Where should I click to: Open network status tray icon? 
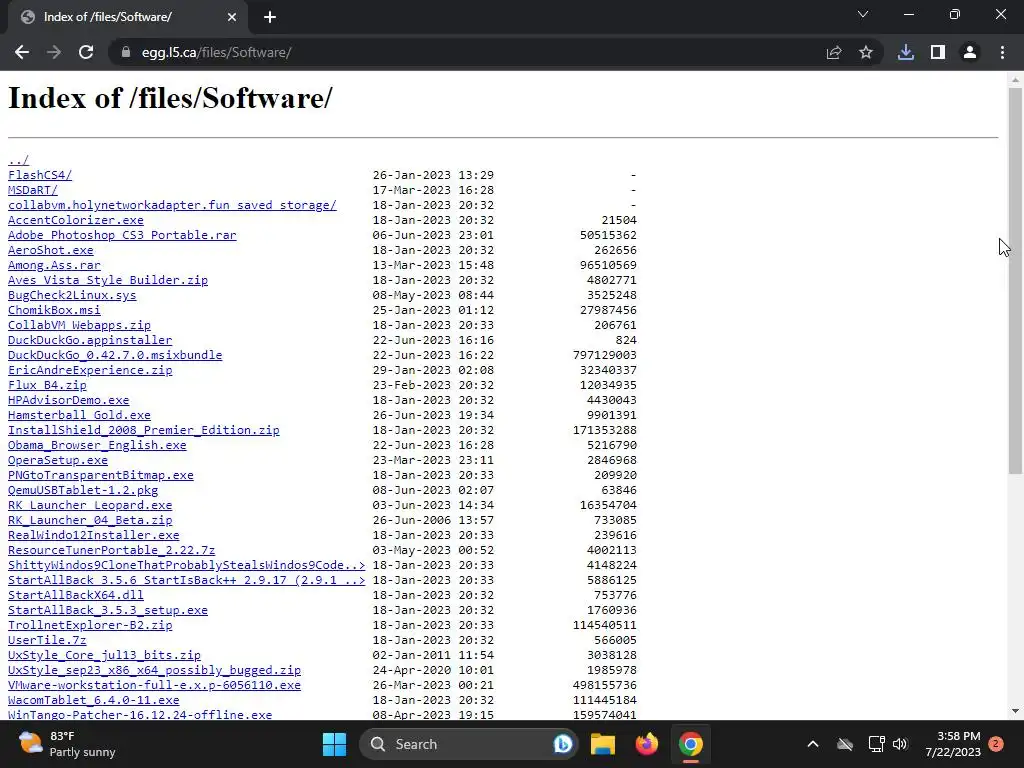(876, 744)
